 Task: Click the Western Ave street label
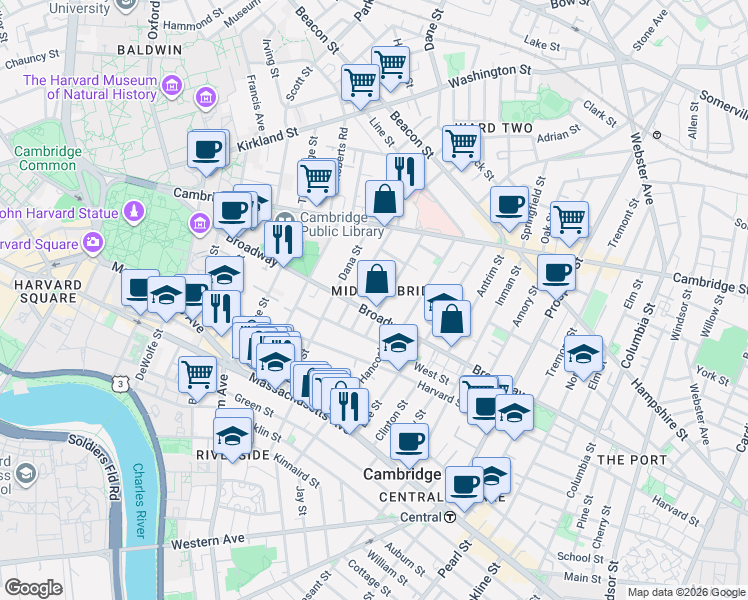(208, 542)
